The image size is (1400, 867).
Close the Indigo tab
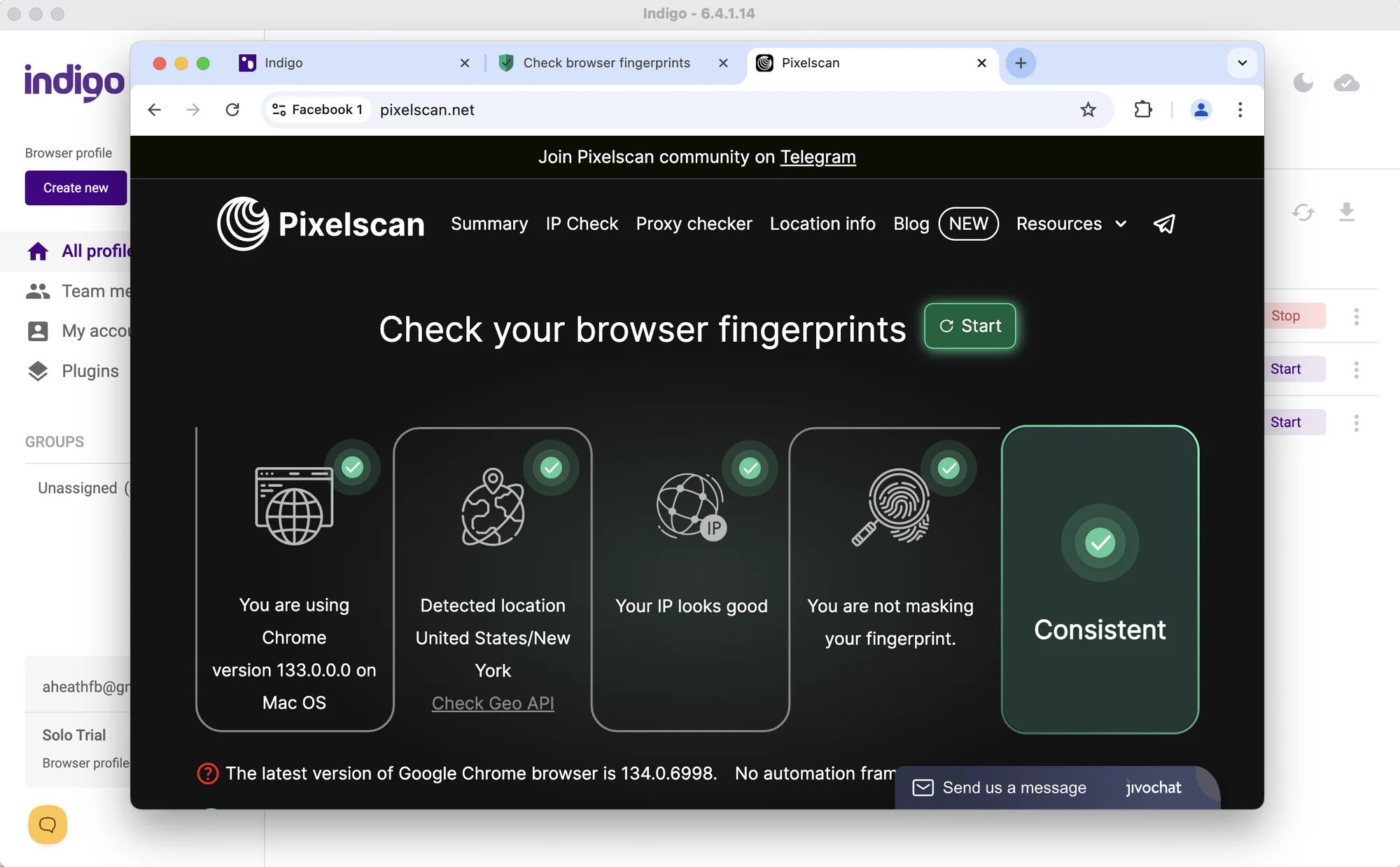[x=465, y=63]
